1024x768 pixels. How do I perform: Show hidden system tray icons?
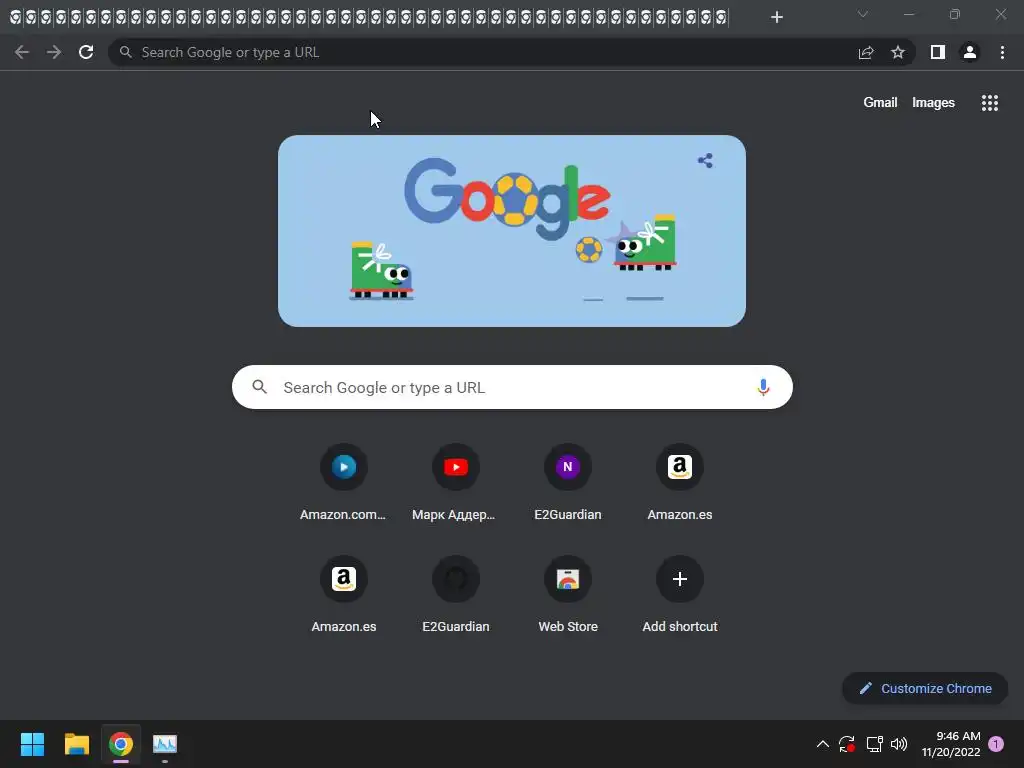pos(823,744)
